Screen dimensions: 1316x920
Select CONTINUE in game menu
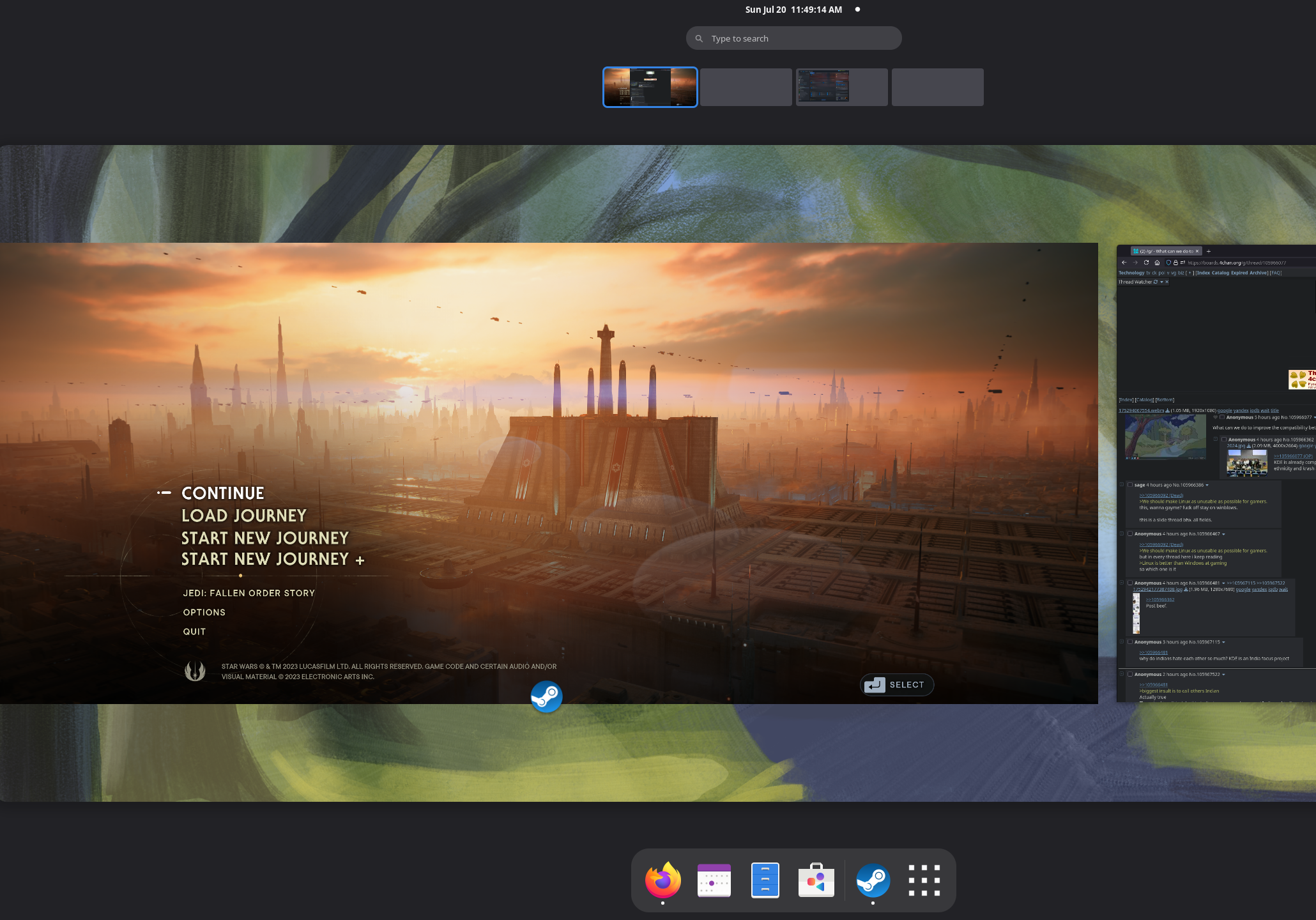[223, 493]
